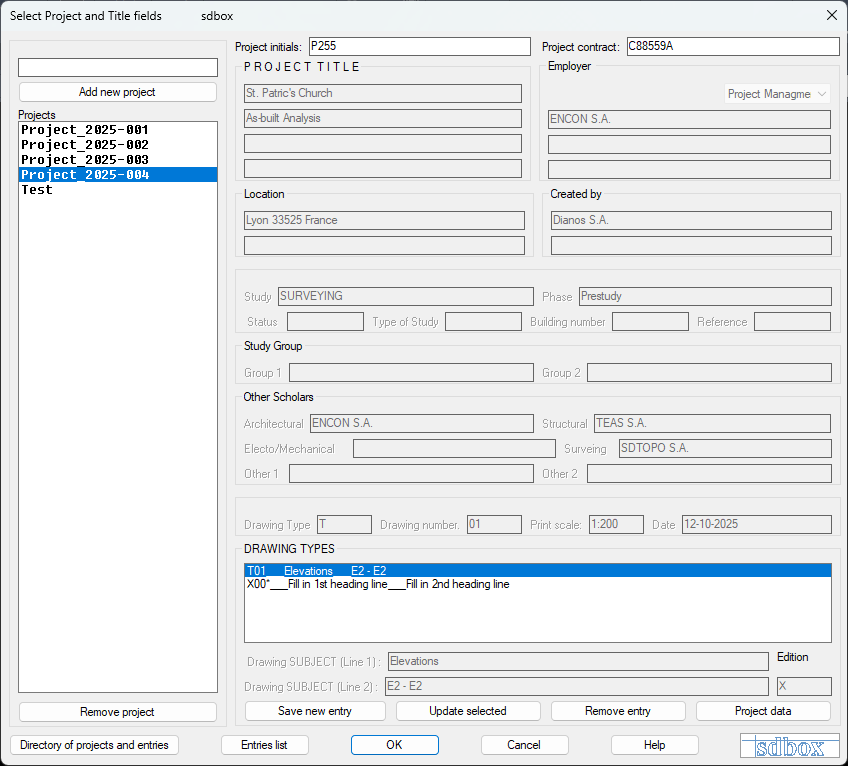848x766 pixels.
Task: Select Project_2025-004 in Projects list
Action: tap(118, 175)
